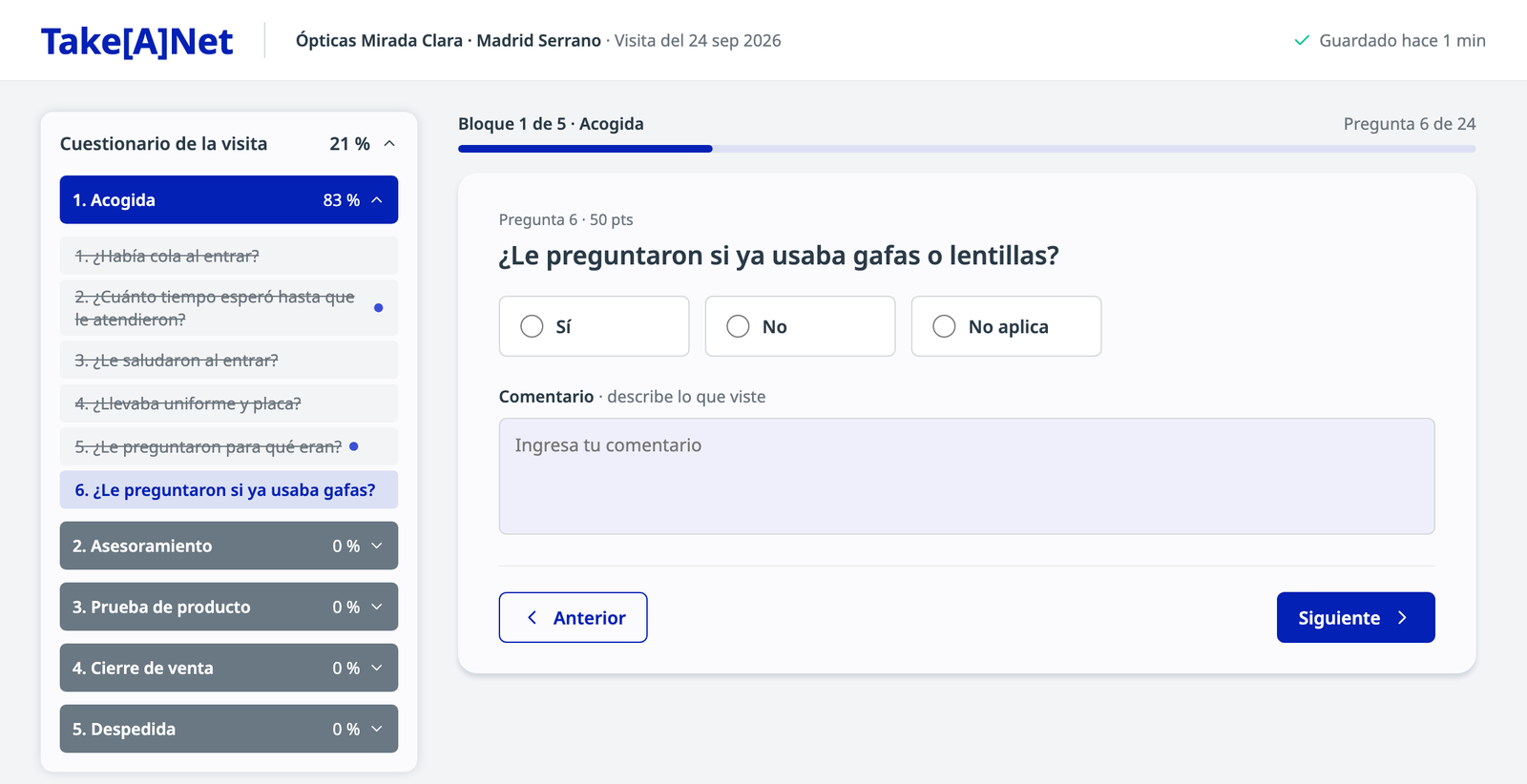Focus the comment text area
1527x784 pixels.
tap(967, 476)
